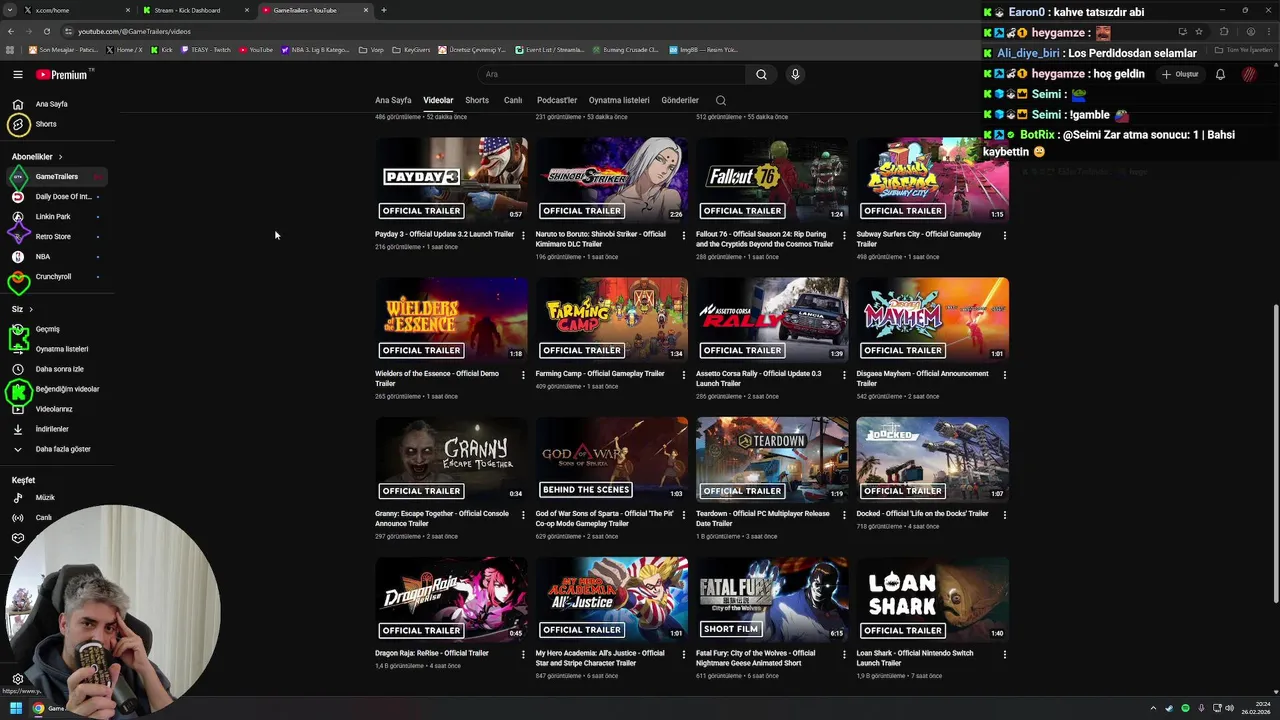The image size is (1280, 720).
Task: Switch to Stream - Kick Dashboard tab
Action: 194,10
